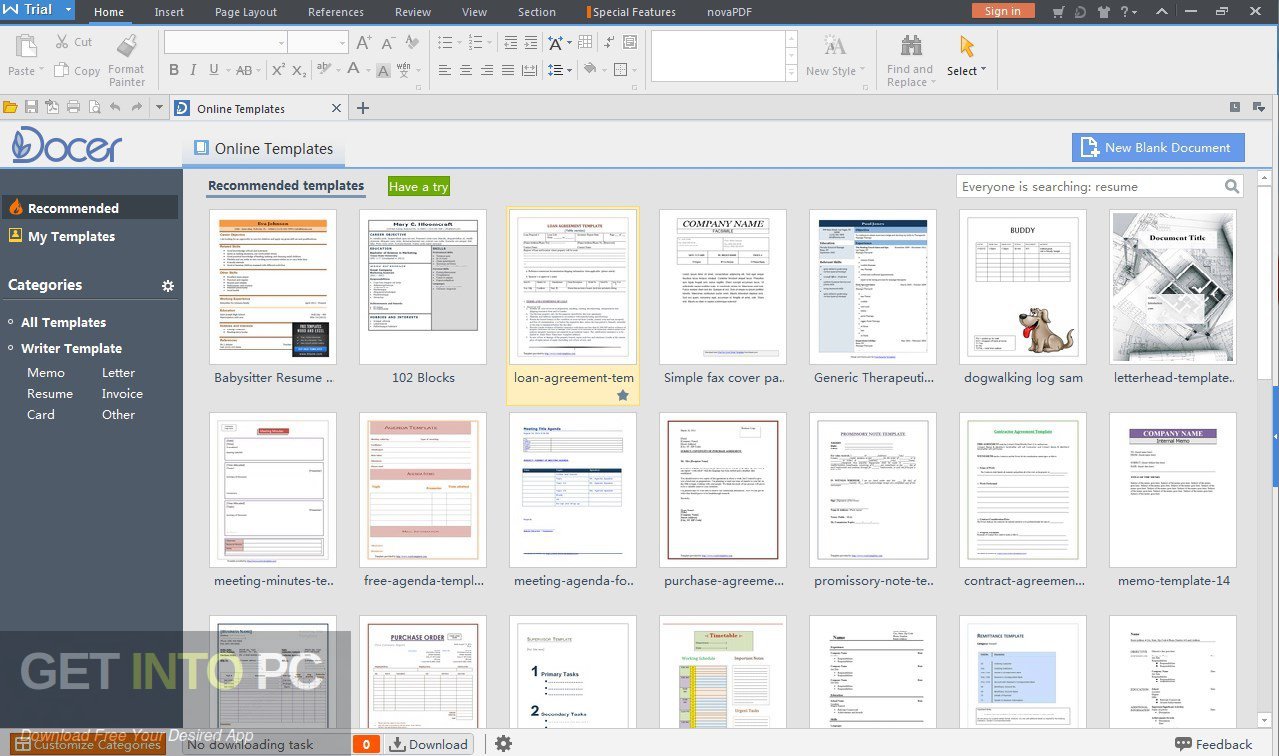Screen dimensions: 1279x756
Task: Open the Review ribbon tab
Action: (x=413, y=12)
